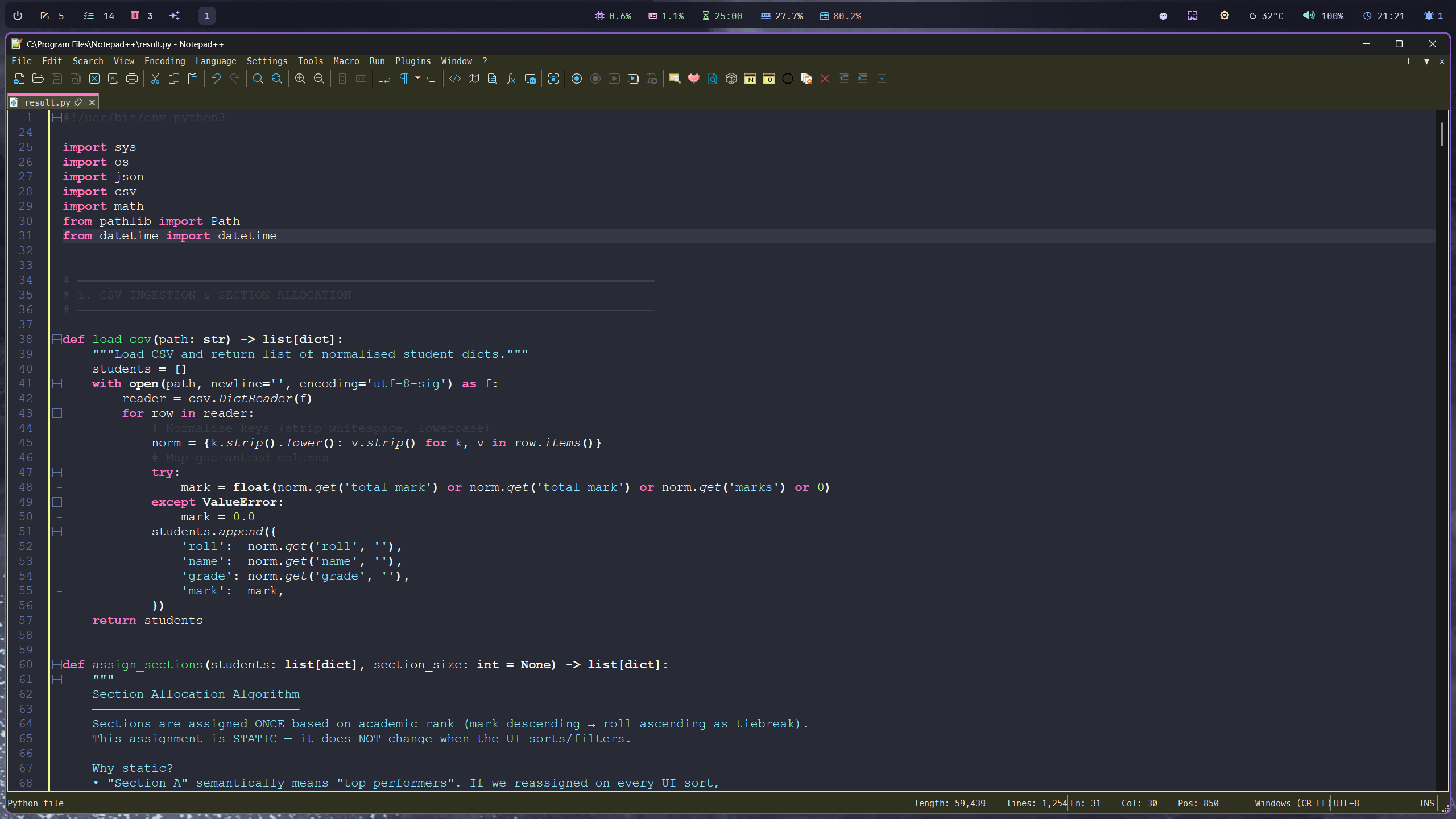
Task: Click Windows (CR LF) in status bar
Action: tap(1292, 803)
